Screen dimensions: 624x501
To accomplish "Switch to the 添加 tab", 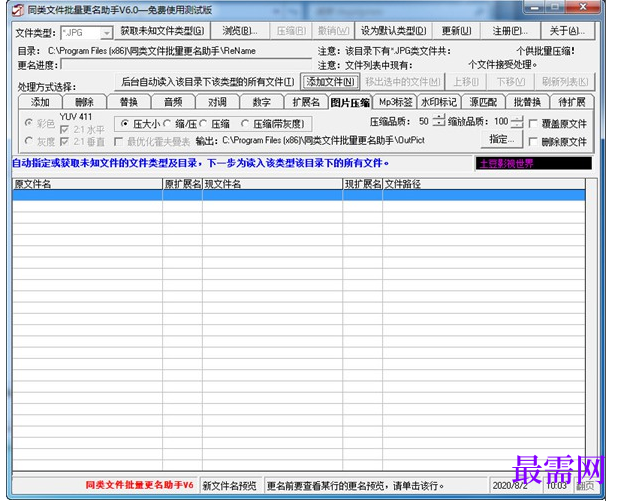I will click(40, 102).
